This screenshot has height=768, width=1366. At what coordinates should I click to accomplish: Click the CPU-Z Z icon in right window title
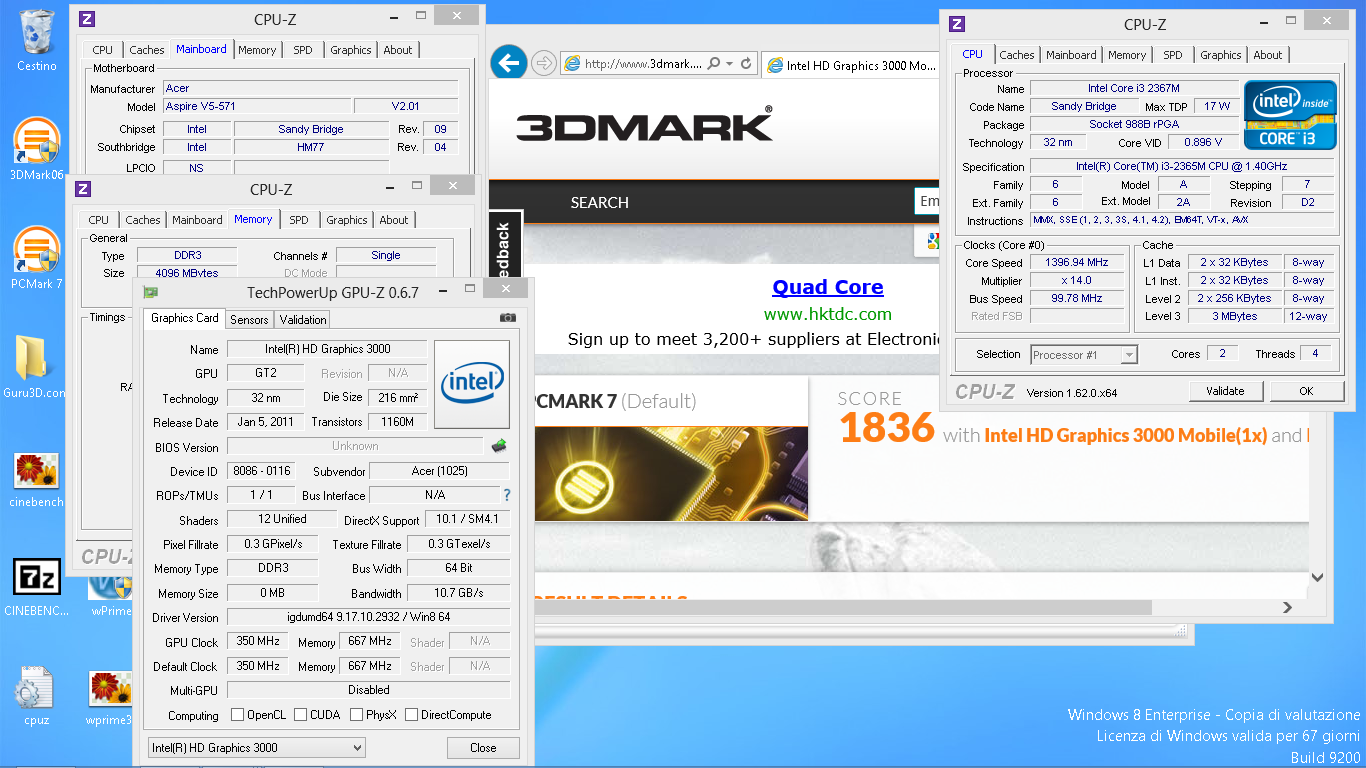click(957, 24)
